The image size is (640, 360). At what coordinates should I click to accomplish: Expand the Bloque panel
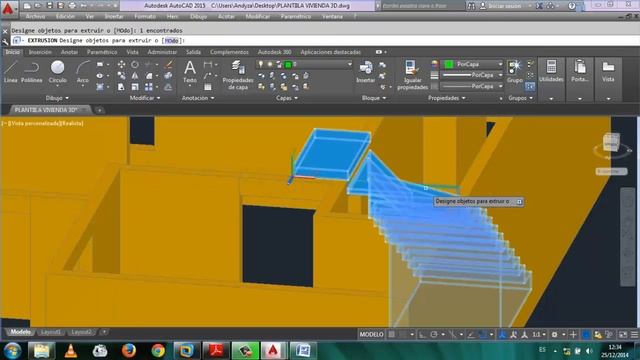[373, 98]
